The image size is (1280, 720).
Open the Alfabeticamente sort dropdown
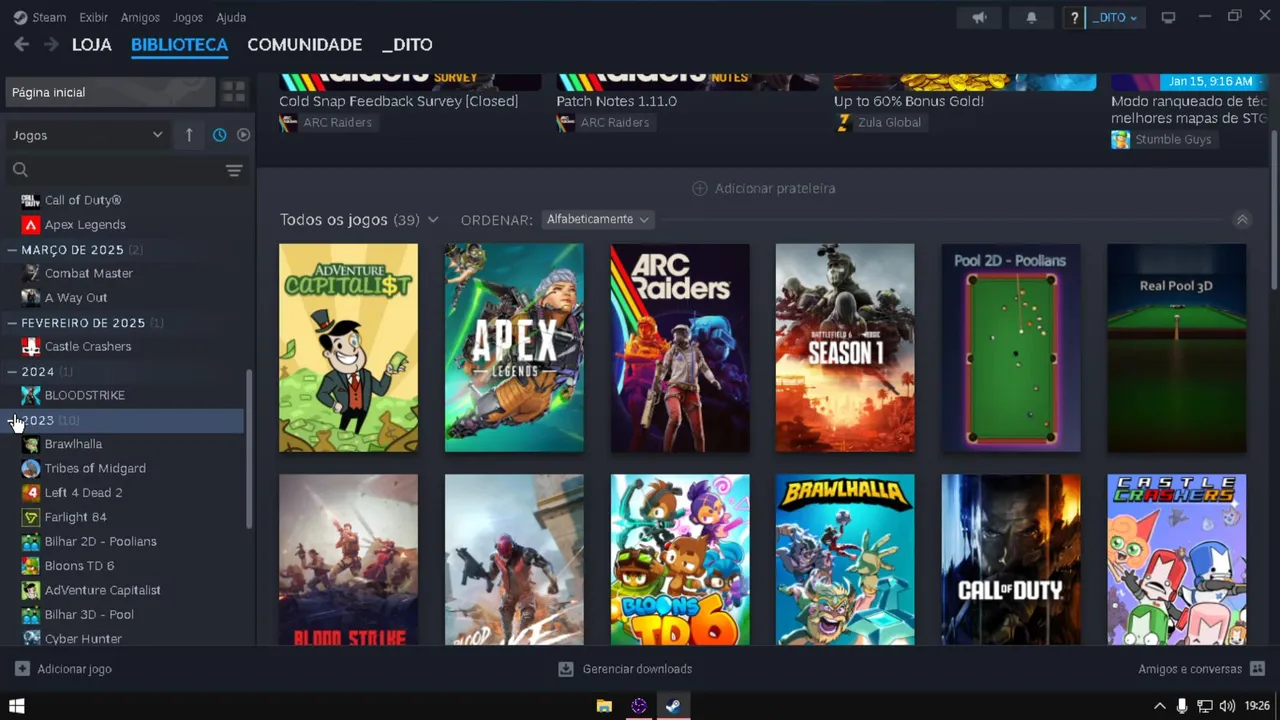click(x=598, y=219)
